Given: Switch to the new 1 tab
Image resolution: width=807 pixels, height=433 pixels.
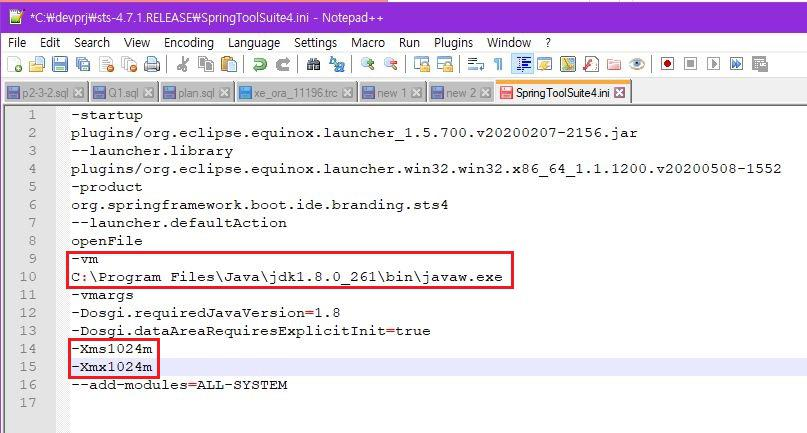Looking at the screenshot, I should (392, 93).
